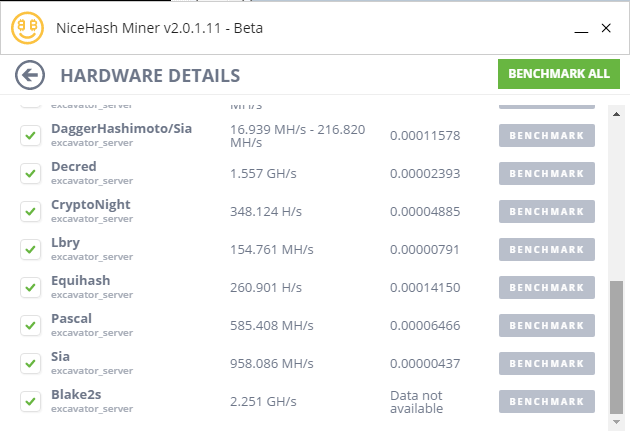Select the DaggerHashimoto/Sia algorithm name
Screen dimensions: 630x442
click(x=121, y=129)
